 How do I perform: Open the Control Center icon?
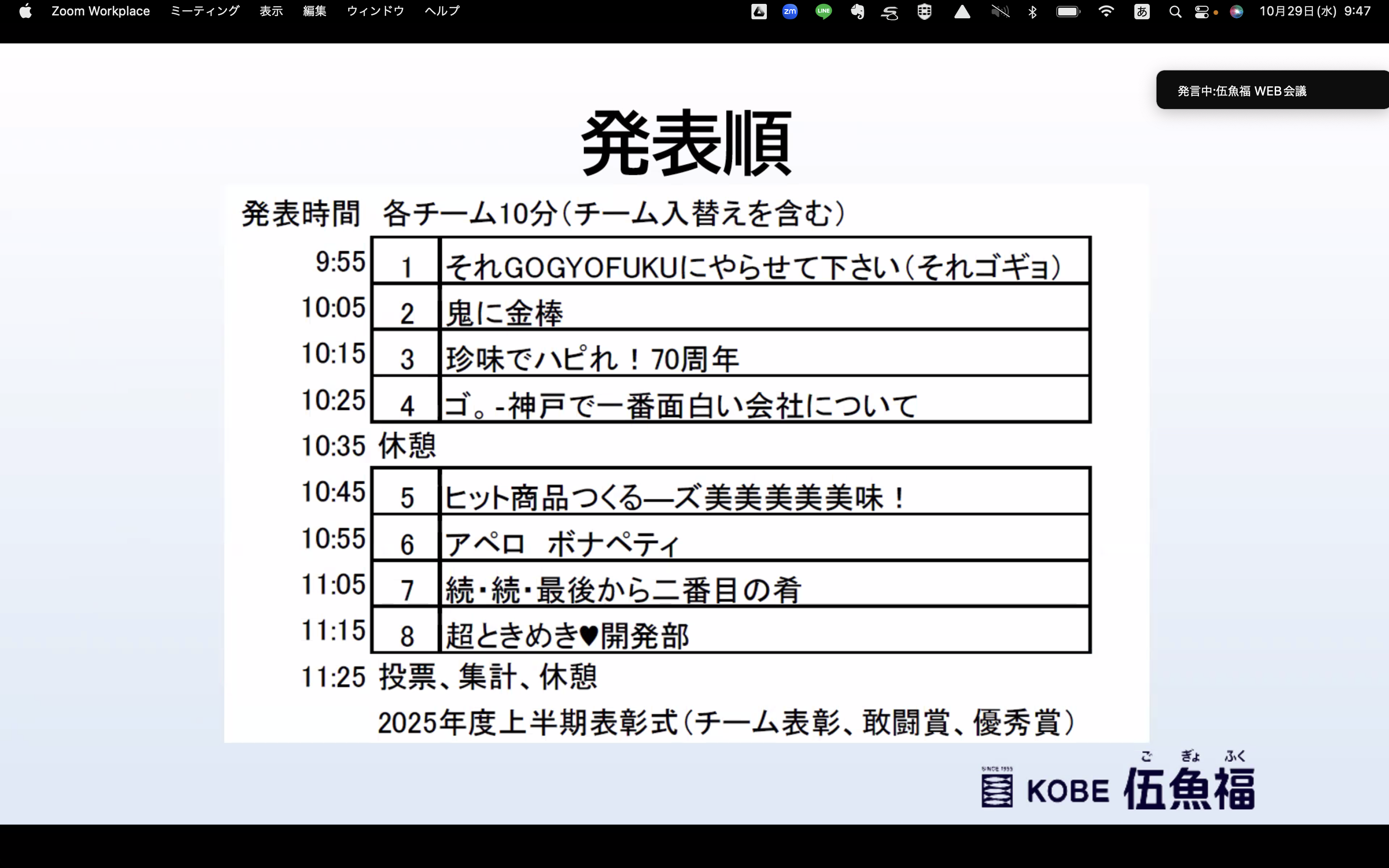(1202, 12)
